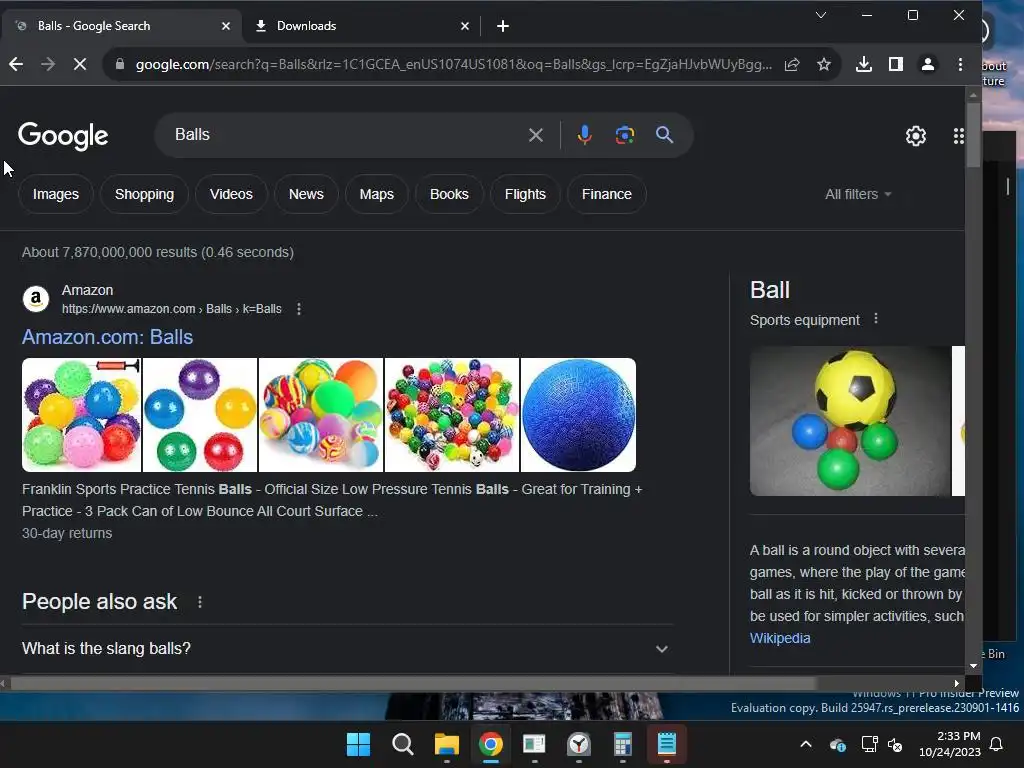This screenshot has height=768, width=1024.
Task: Filter results by Videos
Action: 231,194
